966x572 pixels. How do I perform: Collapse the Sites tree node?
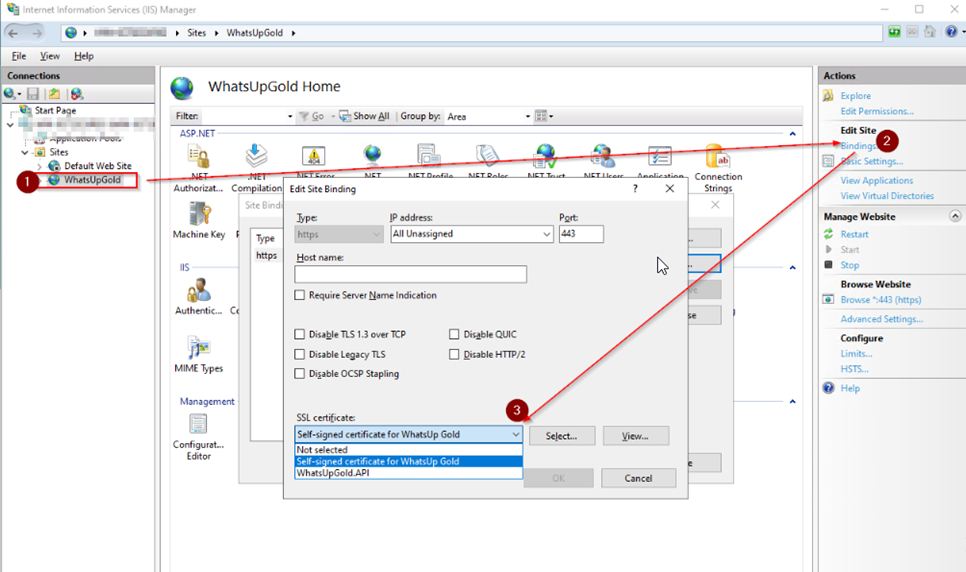[x=25, y=152]
